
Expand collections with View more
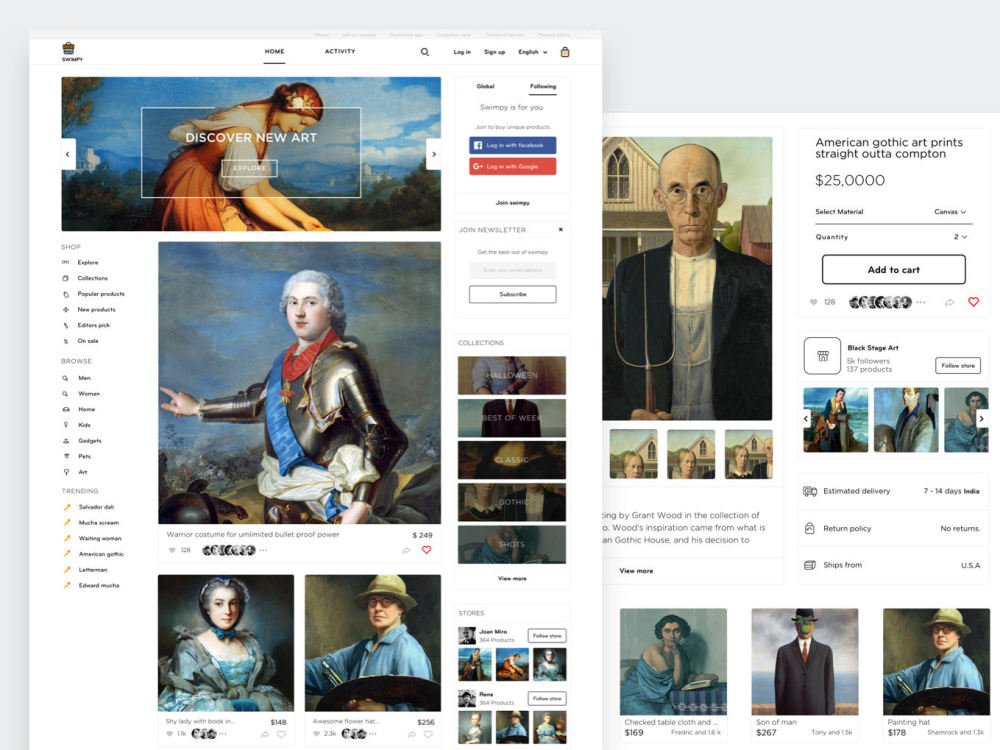click(512, 578)
